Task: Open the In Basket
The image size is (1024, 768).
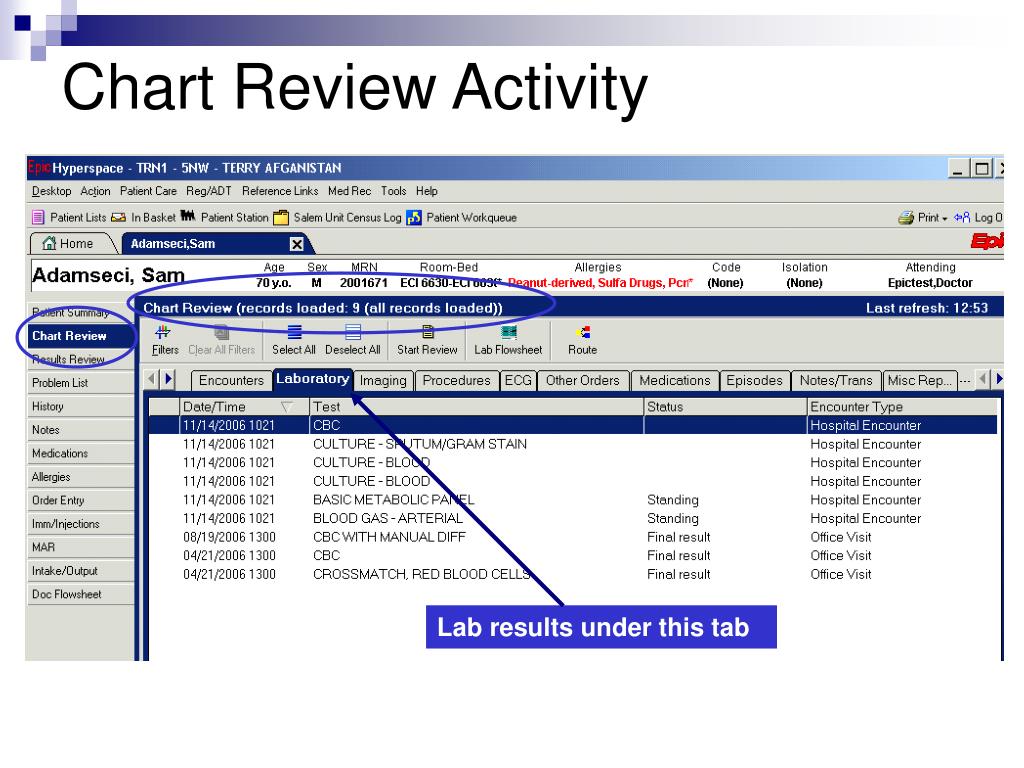Action: coord(144,217)
